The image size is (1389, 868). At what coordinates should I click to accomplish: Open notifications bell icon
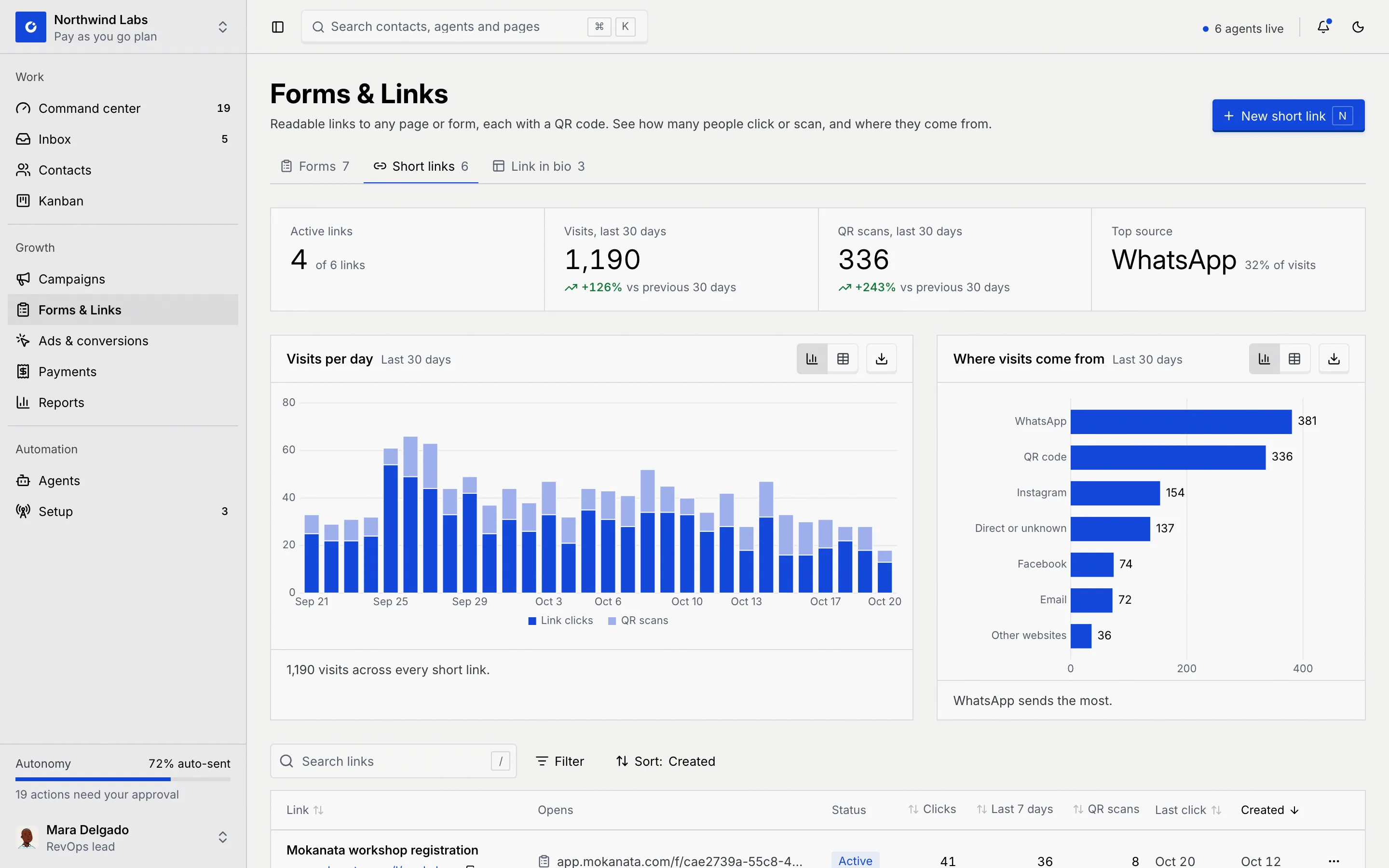click(x=1323, y=27)
